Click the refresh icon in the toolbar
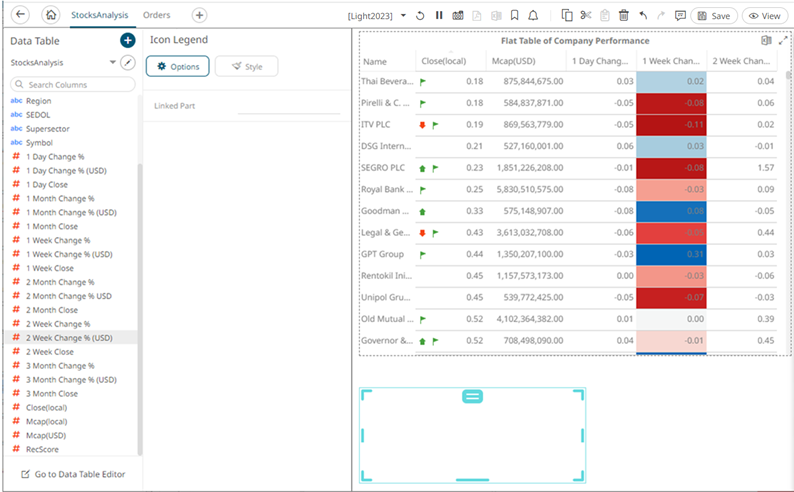 click(x=420, y=16)
